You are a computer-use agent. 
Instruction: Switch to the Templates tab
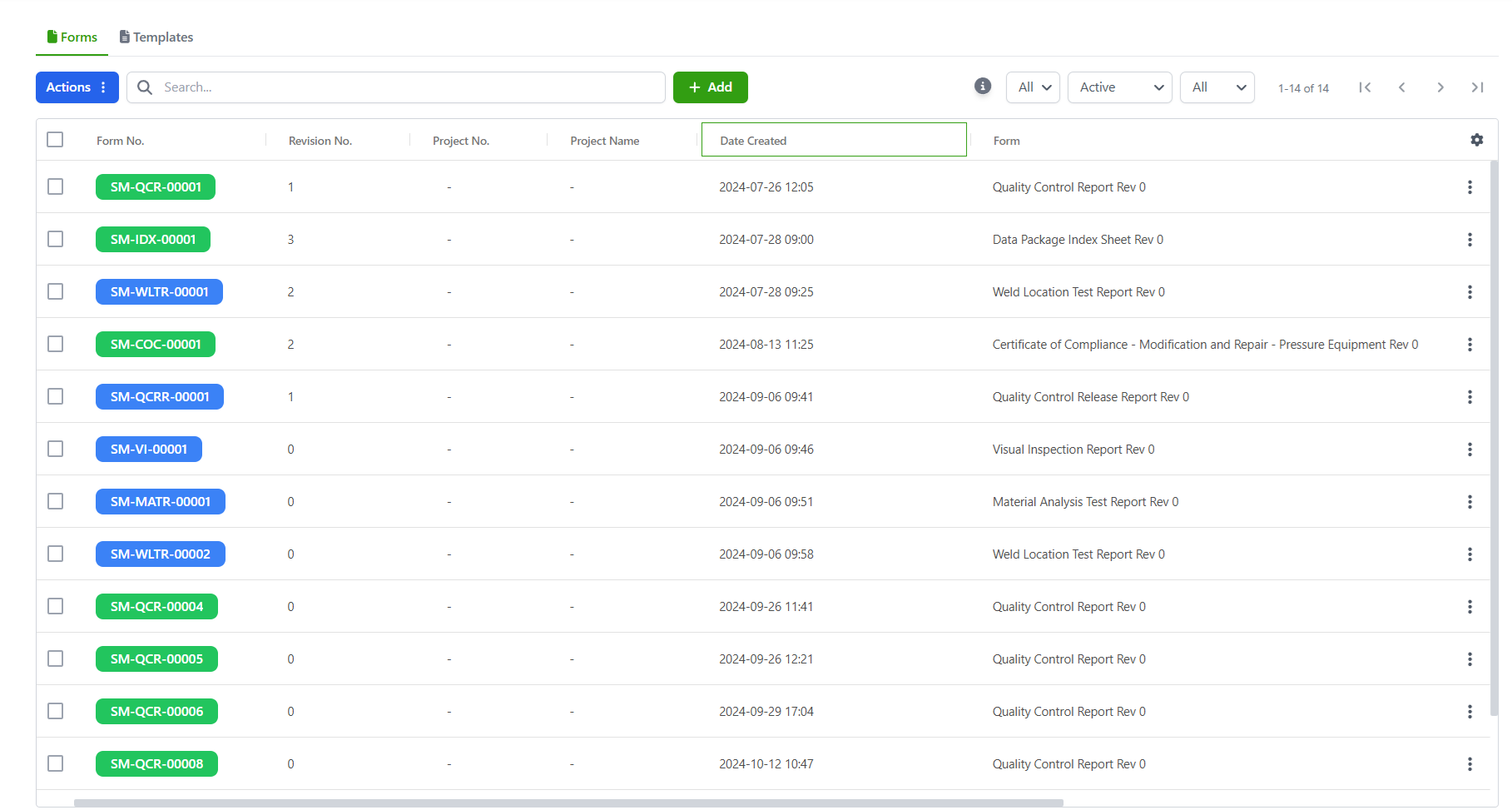[x=156, y=37]
